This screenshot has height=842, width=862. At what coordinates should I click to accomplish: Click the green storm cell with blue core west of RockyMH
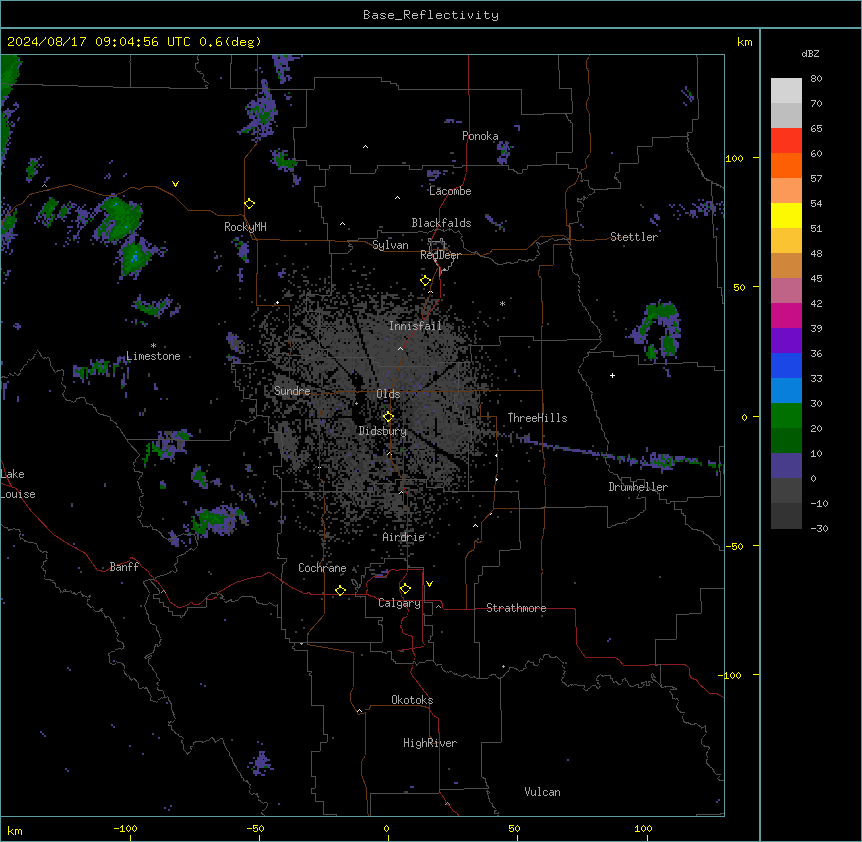click(135, 258)
